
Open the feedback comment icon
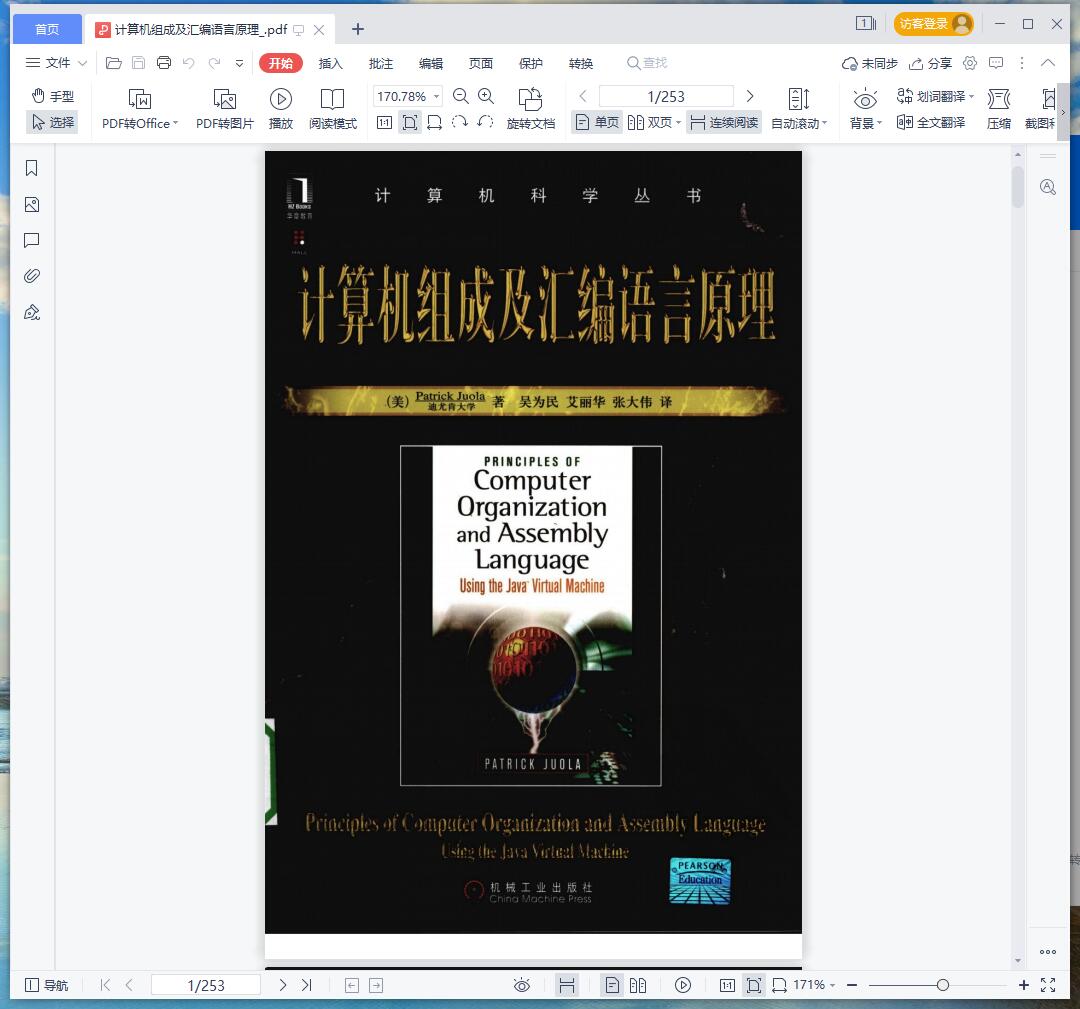pos(996,63)
